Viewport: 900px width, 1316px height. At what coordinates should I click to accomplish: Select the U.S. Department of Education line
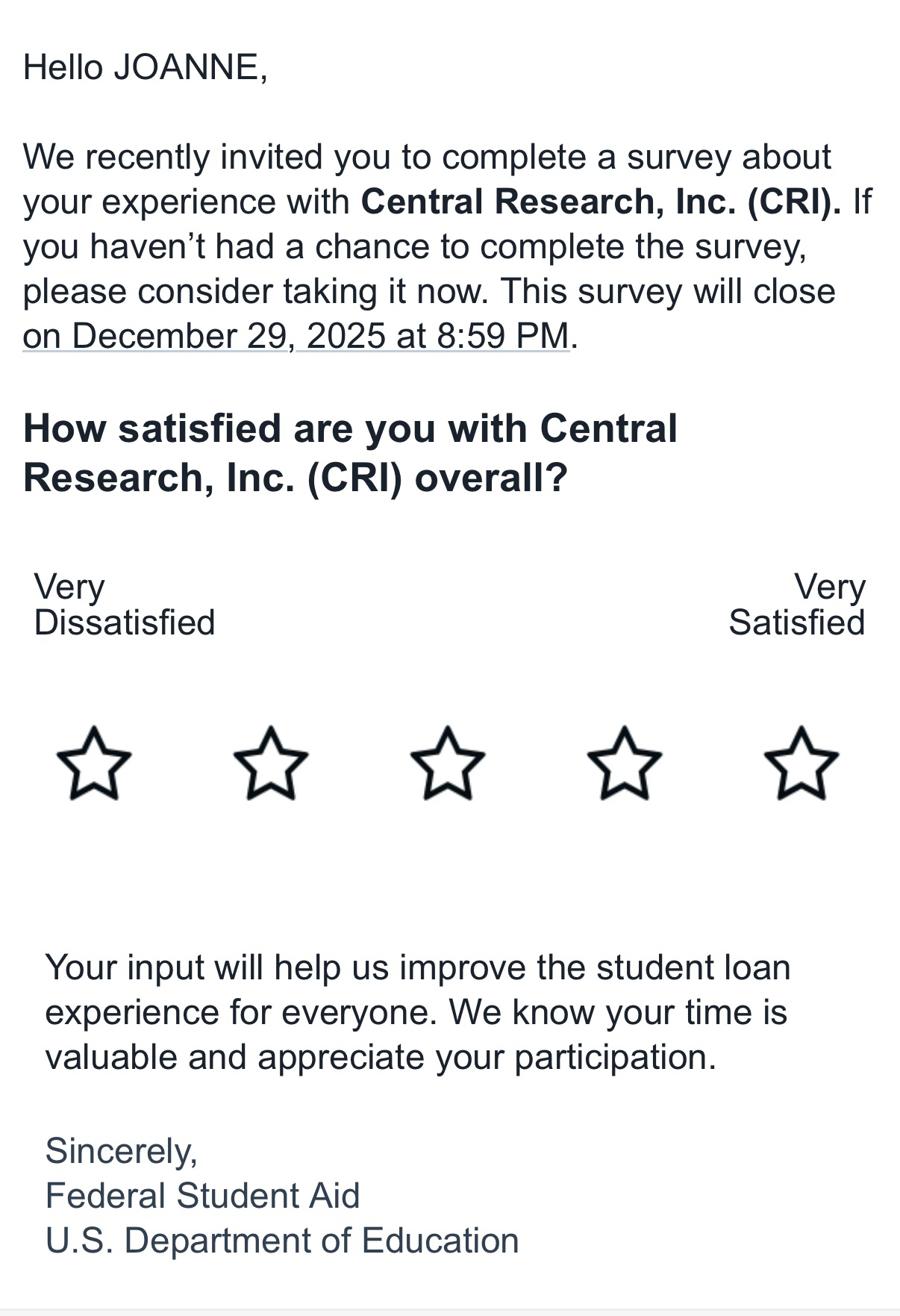[x=282, y=1240]
